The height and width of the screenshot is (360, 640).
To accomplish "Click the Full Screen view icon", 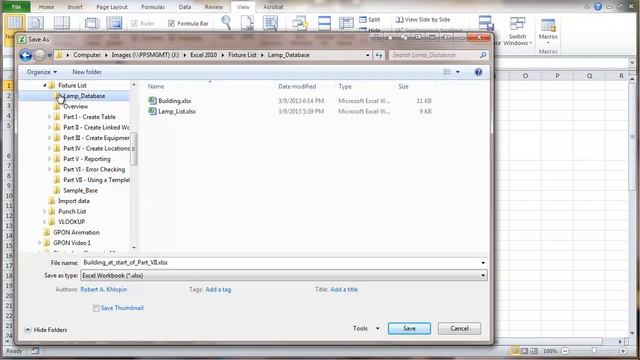I will (114, 23).
